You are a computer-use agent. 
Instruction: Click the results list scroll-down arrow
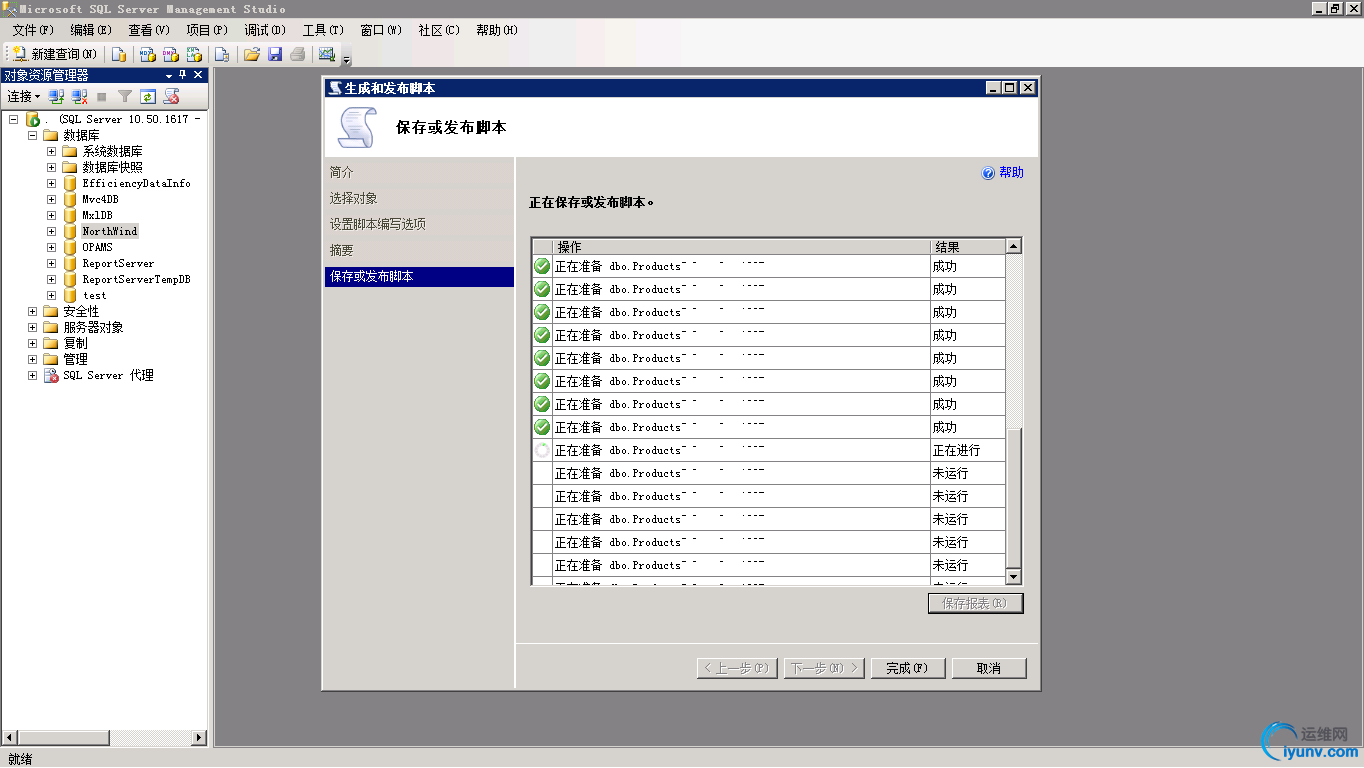point(1013,577)
